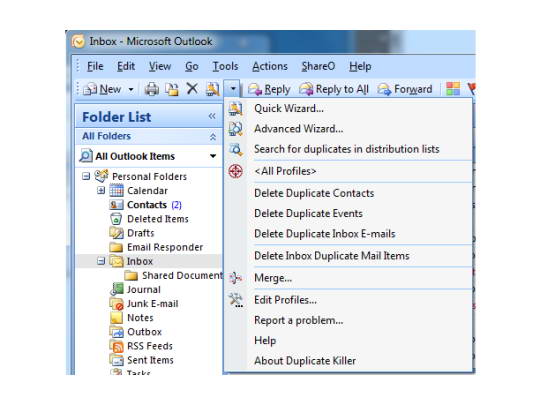Click the Reply button

point(269,89)
